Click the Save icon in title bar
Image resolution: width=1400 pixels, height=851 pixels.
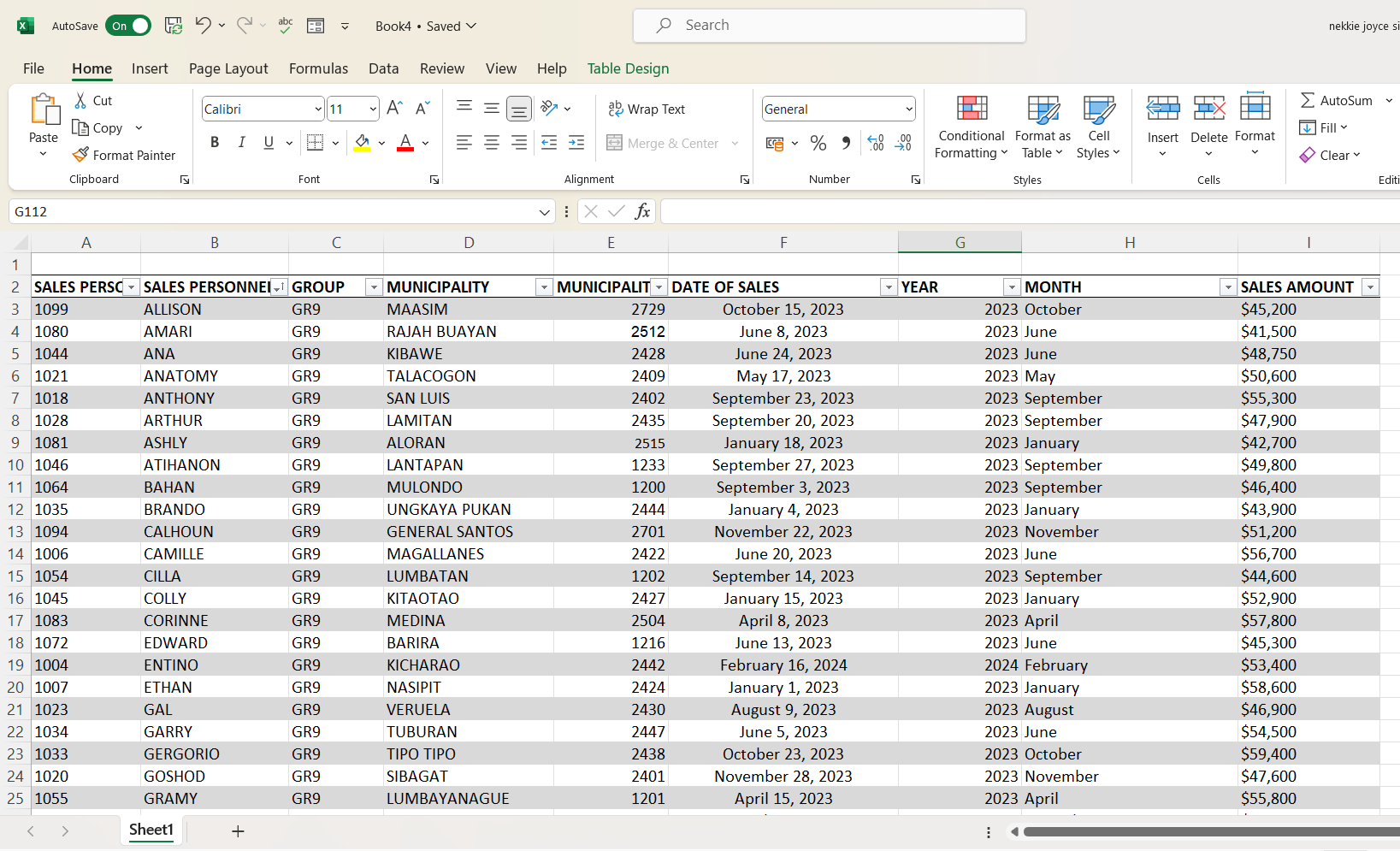tap(174, 26)
